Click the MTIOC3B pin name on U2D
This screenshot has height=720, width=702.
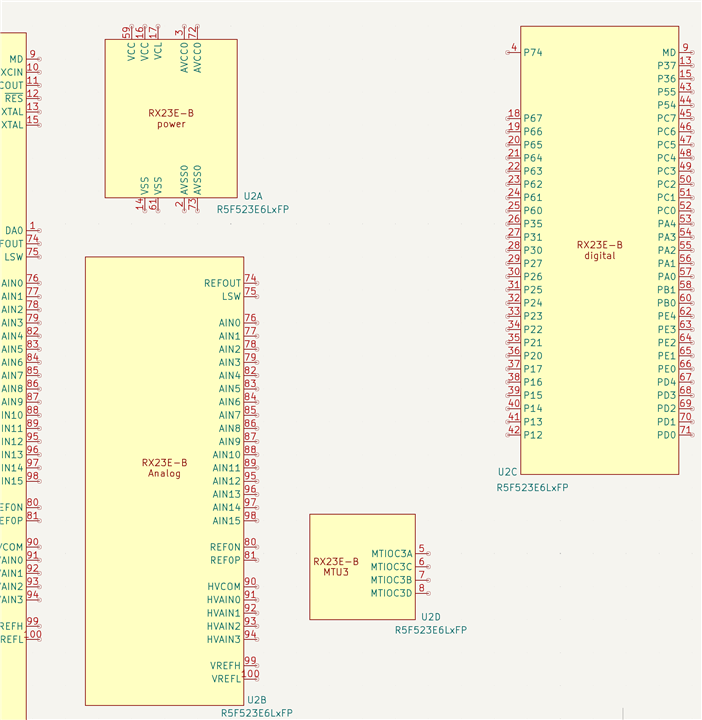392,580
